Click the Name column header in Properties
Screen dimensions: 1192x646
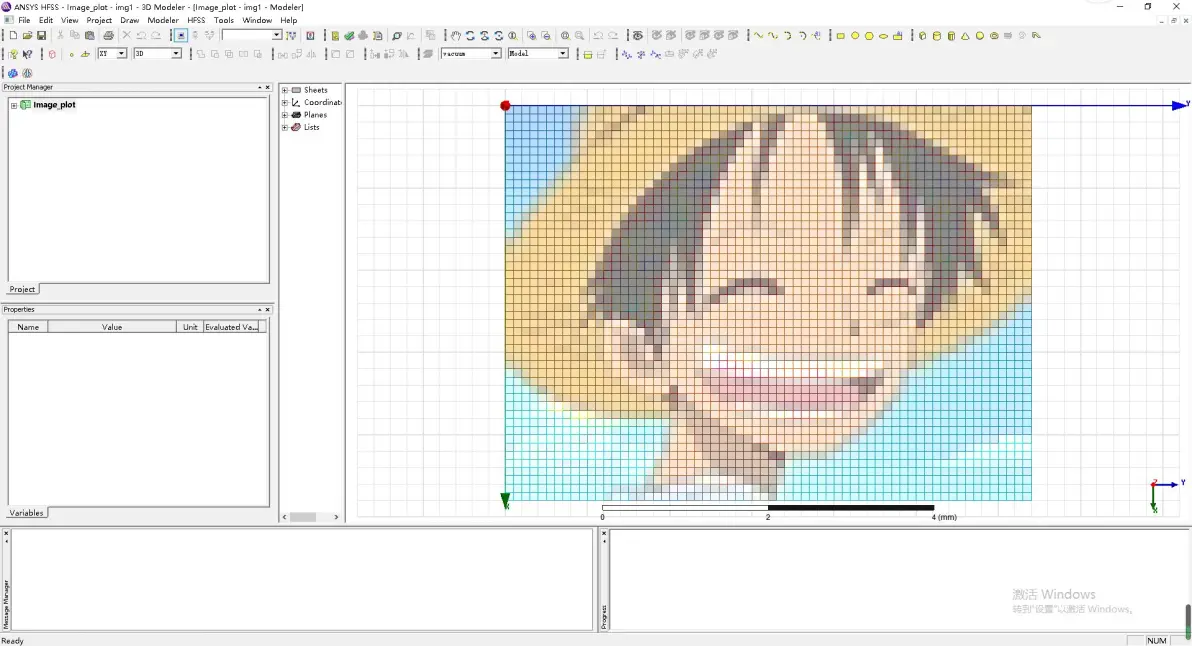28,327
